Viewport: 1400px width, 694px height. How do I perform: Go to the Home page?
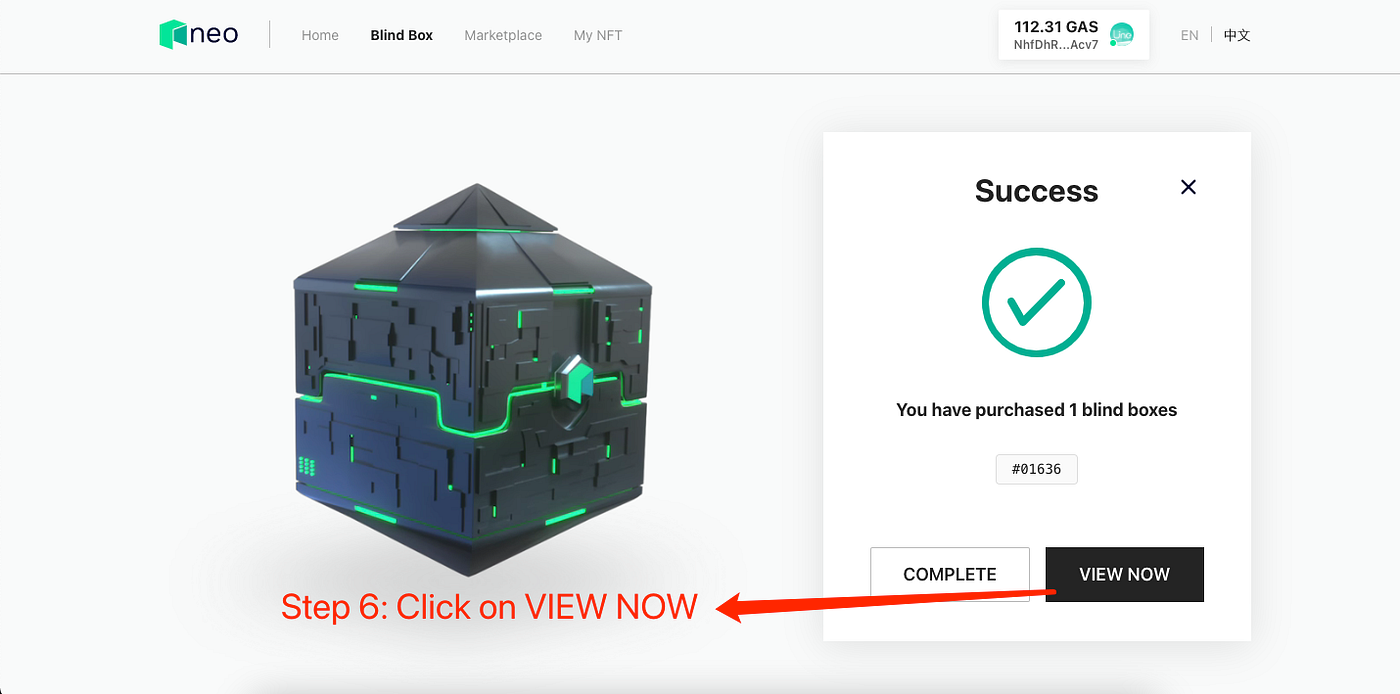coord(320,35)
